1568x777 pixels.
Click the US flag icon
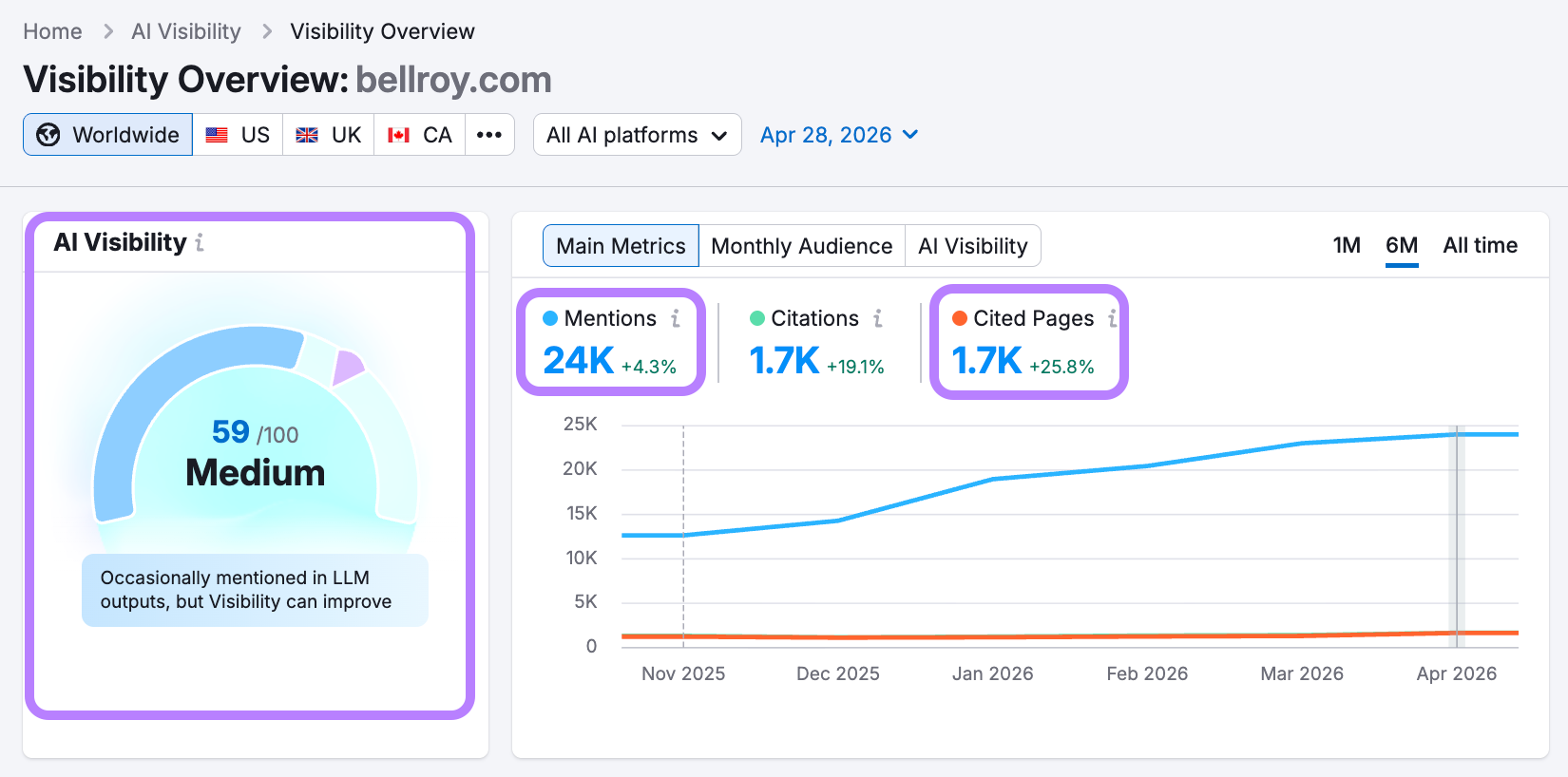217,135
